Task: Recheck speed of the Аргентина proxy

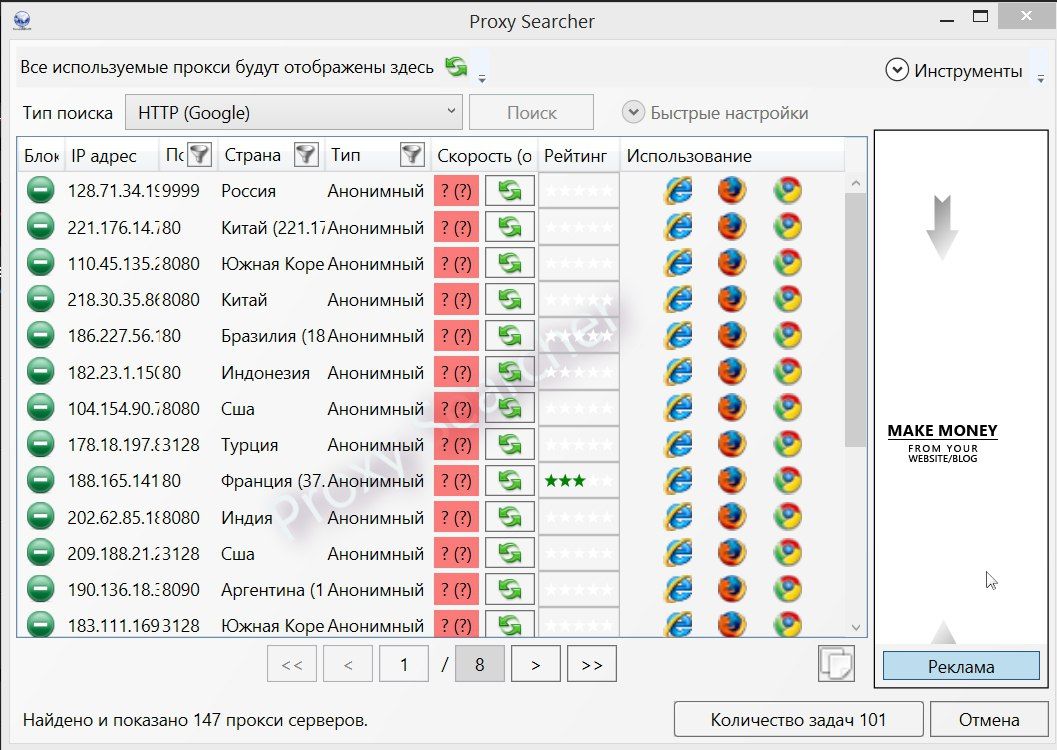Action: pos(510,590)
